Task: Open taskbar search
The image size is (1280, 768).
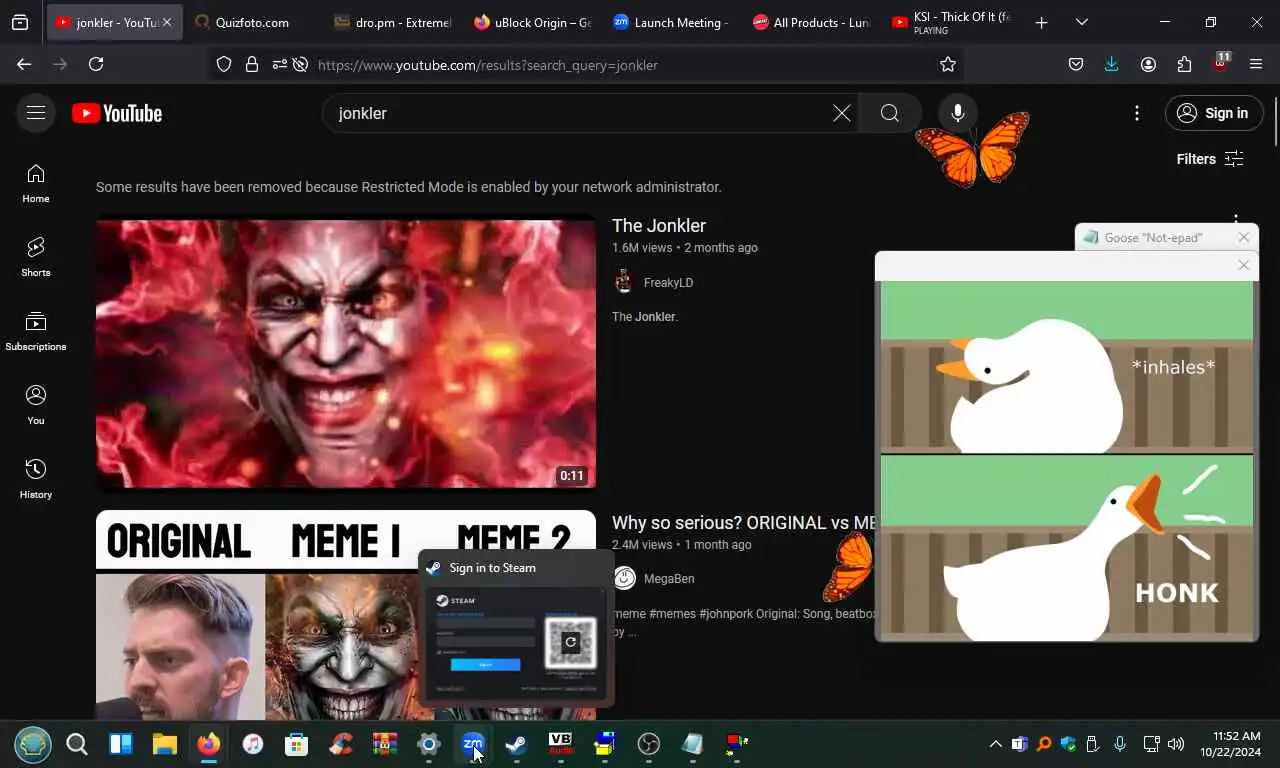Action: click(77, 744)
